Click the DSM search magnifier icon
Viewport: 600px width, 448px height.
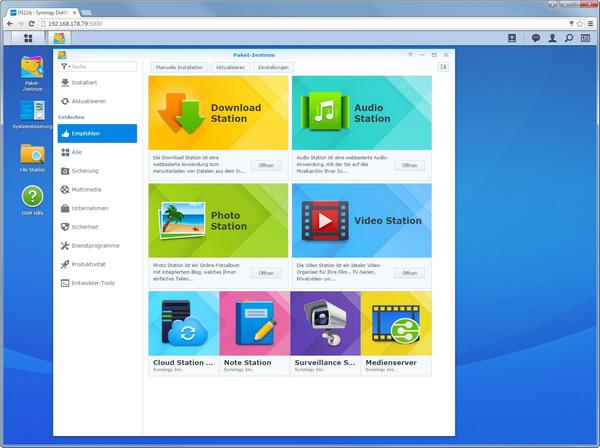click(x=569, y=38)
